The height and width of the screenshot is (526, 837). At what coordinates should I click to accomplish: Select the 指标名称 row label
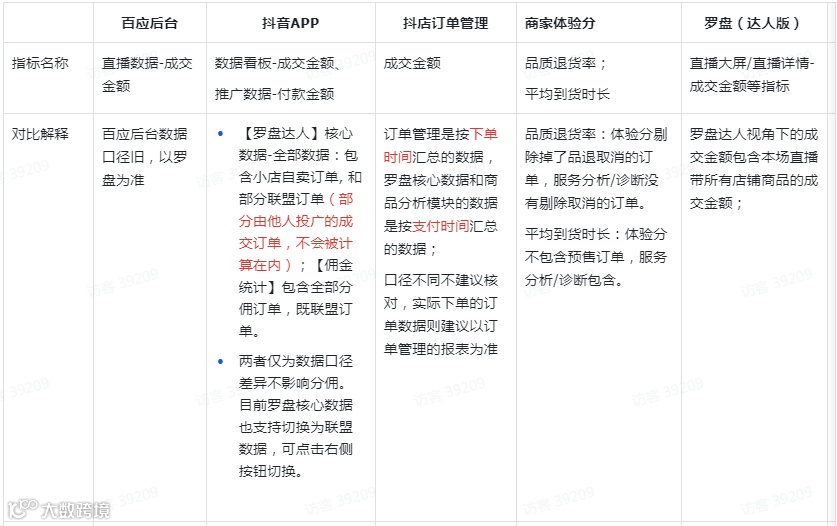pyautogui.click(x=40, y=63)
